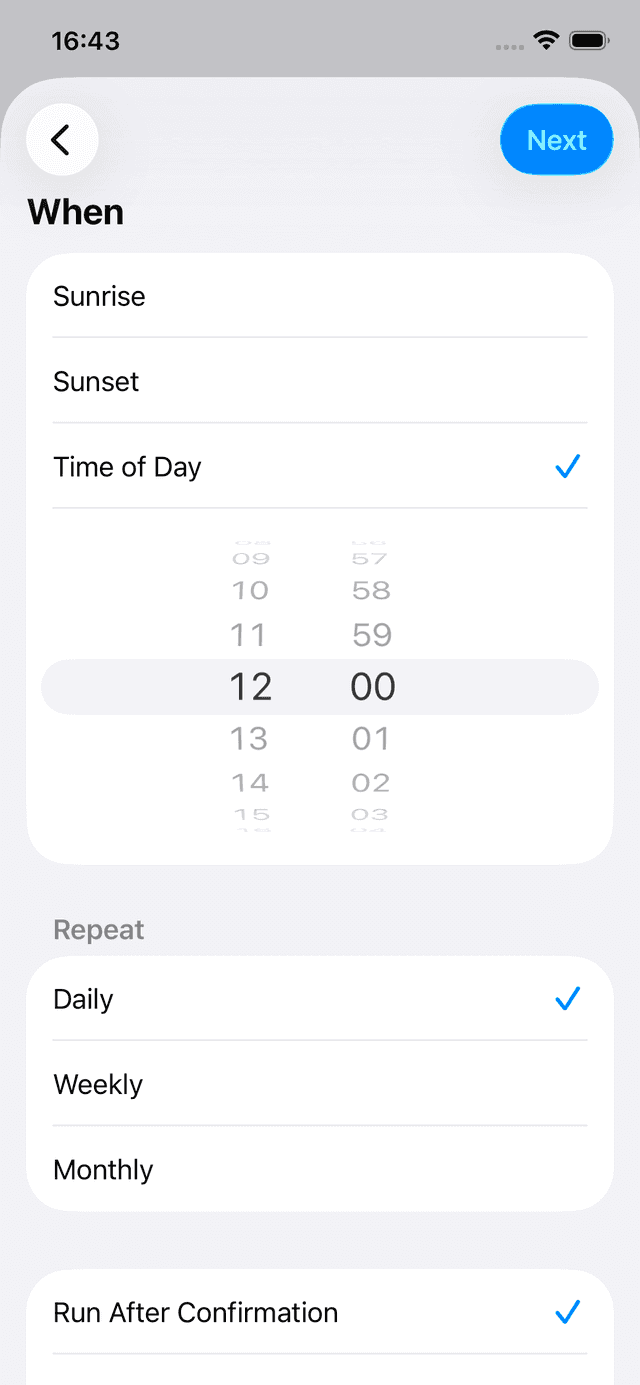Tap the checkmark beside Run After Confirmation
This screenshot has height=1385, width=640.
(x=567, y=1311)
